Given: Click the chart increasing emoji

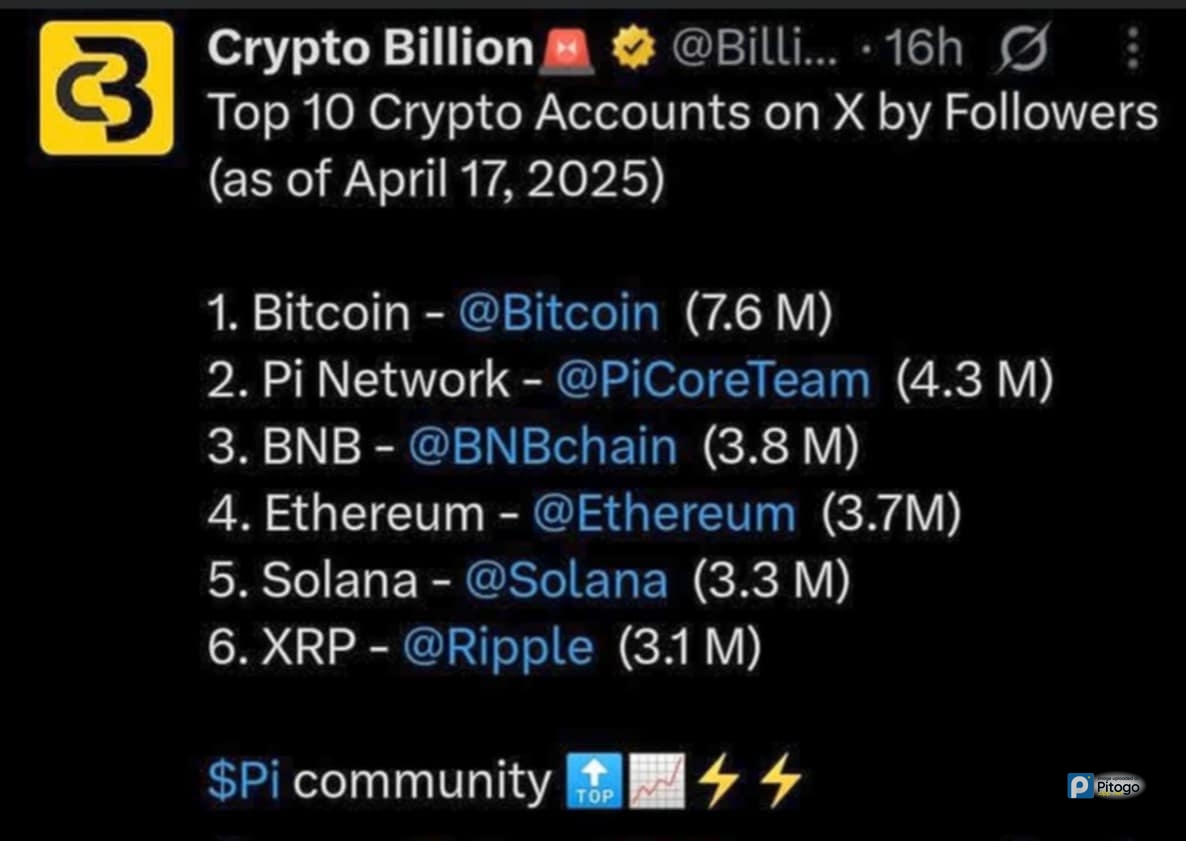Looking at the screenshot, I should (657, 780).
